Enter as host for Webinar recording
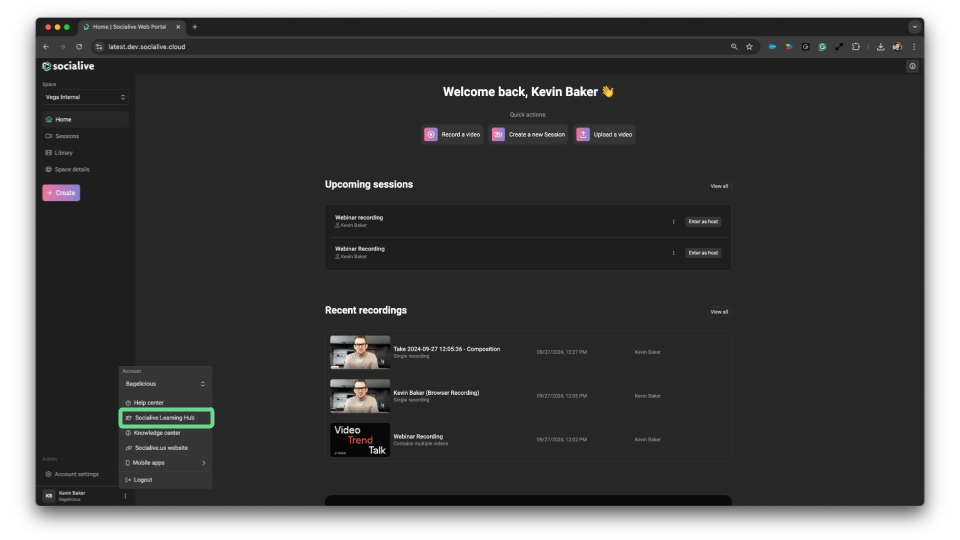Viewport: 960px width, 540px height. point(703,222)
